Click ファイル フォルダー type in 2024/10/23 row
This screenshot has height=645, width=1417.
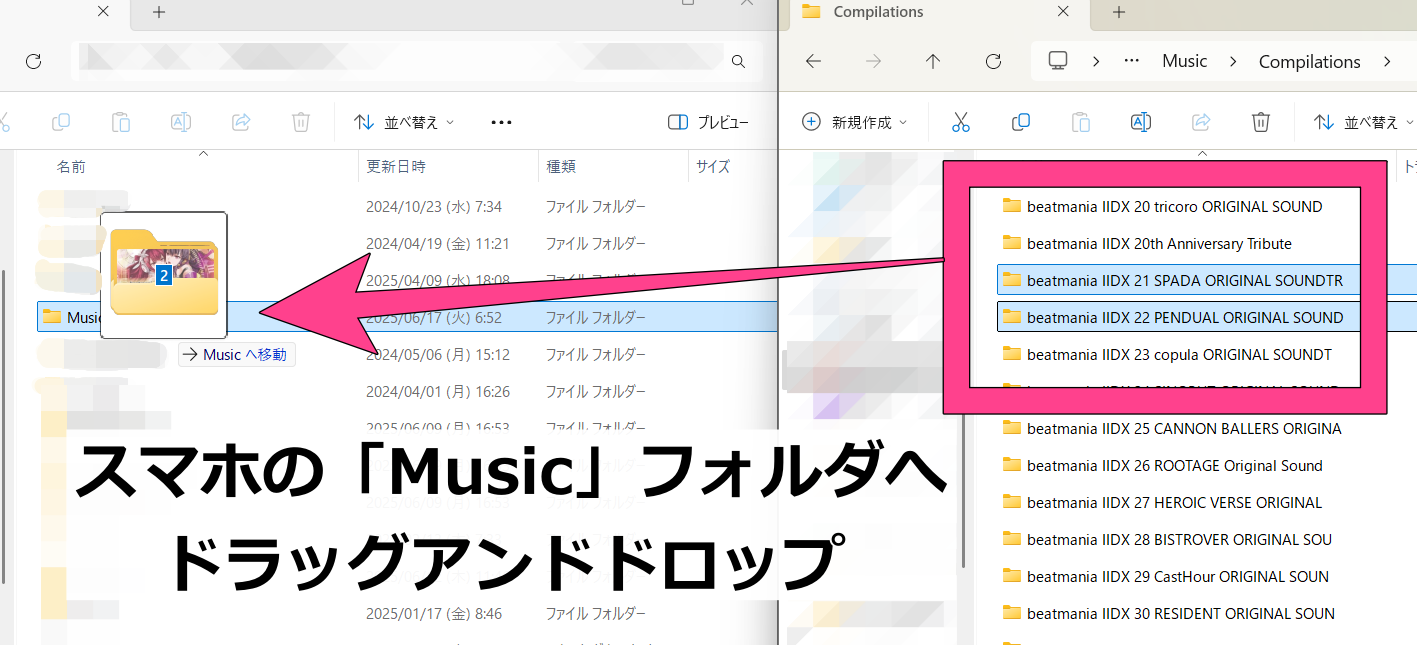click(595, 206)
